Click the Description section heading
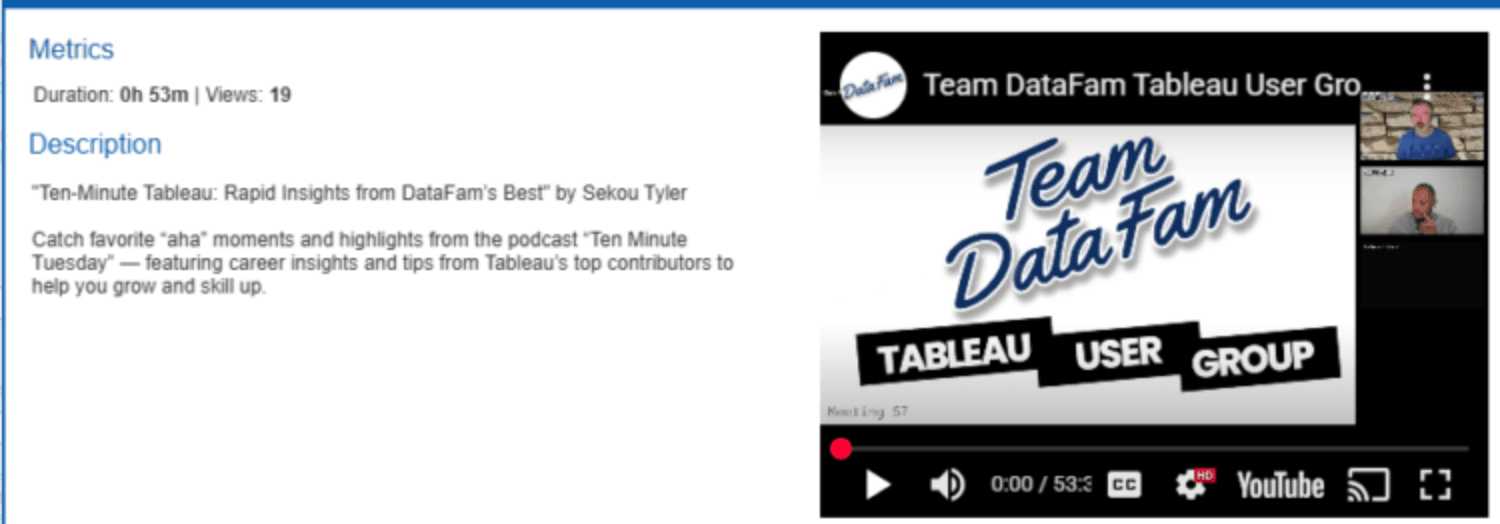The image size is (1500, 524). click(x=95, y=144)
